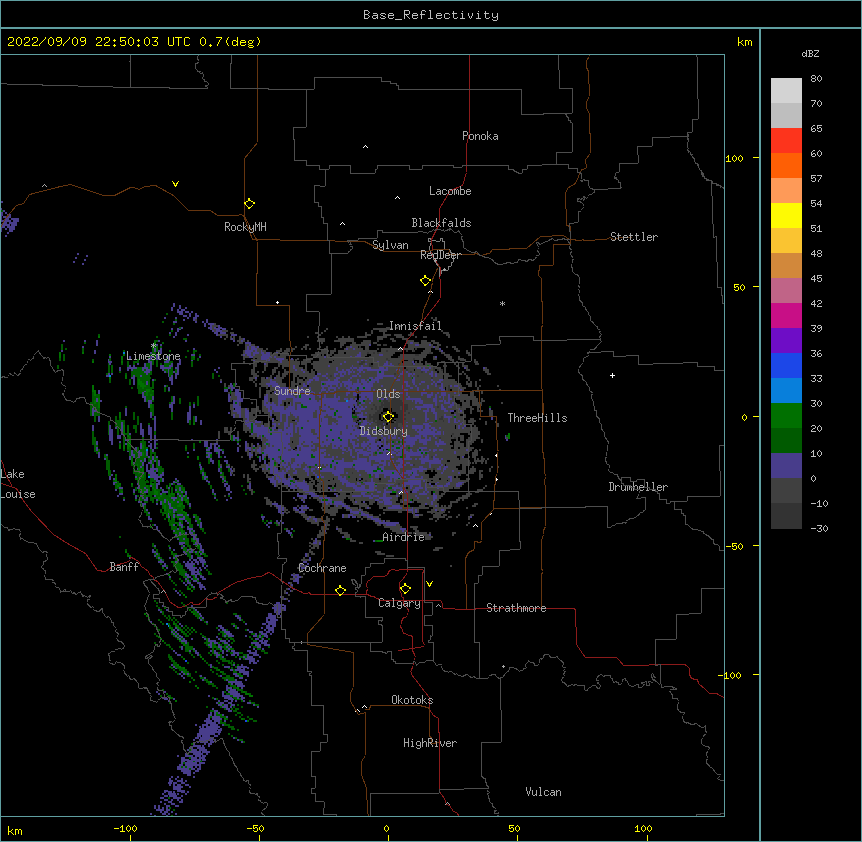Click the ThreeHills label
The image size is (862, 842).
(537, 418)
